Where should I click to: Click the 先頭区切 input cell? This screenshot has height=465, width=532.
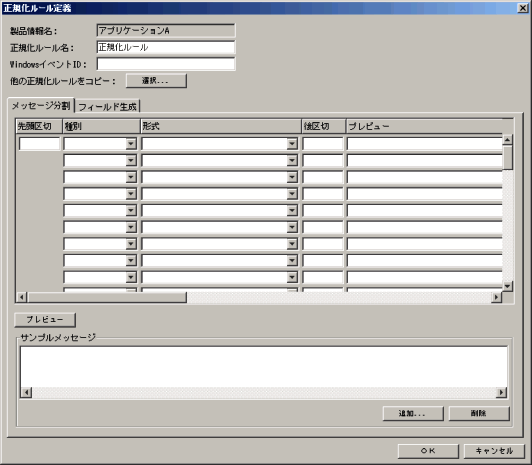tap(39, 143)
